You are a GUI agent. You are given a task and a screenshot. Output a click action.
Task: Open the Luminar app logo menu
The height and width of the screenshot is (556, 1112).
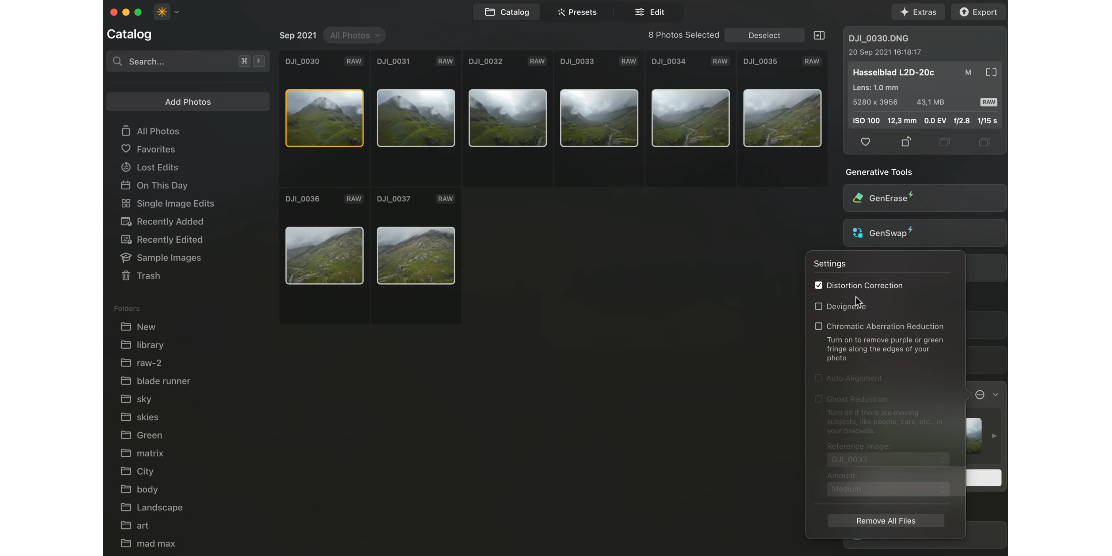pos(162,12)
